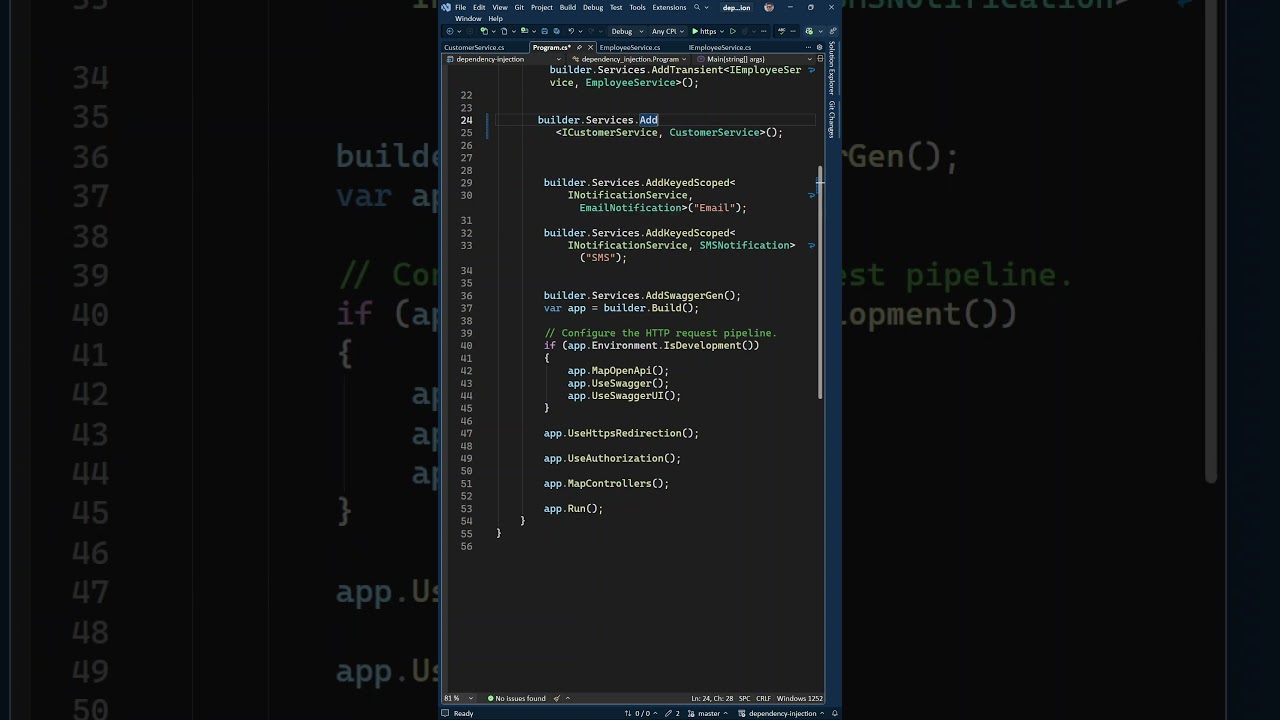Open the tab settings gear icon
This screenshot has height=720, width=1280.
819,47
